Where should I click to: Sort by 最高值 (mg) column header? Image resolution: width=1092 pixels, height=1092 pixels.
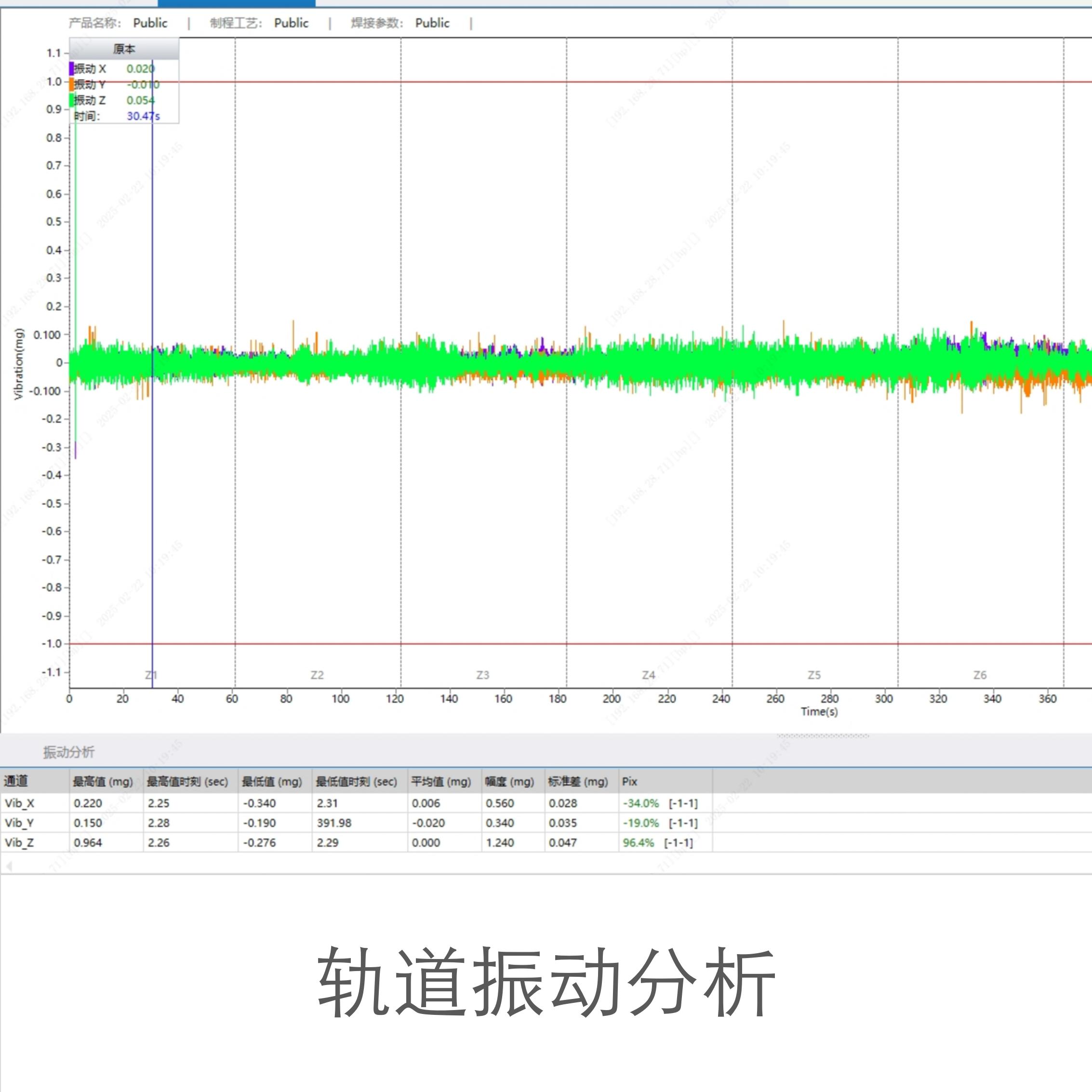[102, 781]
